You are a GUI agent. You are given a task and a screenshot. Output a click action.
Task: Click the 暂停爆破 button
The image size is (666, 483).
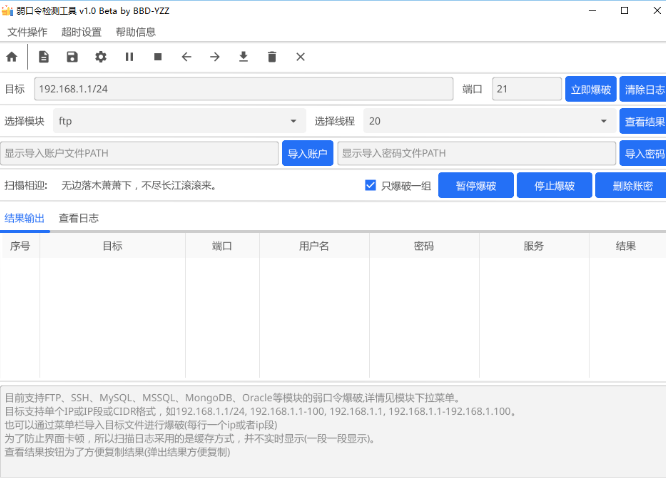(476, 186)
